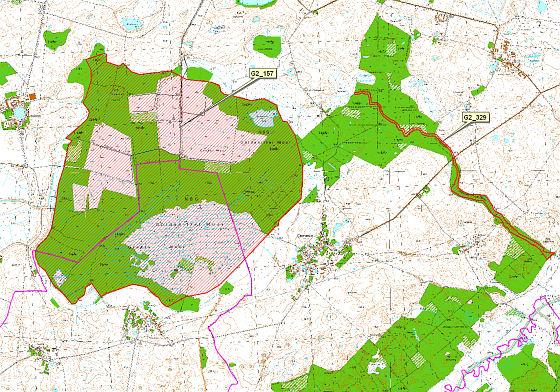Click the small round green patch south of the bog
Screen dimensions: 560x392
point(226,288)
